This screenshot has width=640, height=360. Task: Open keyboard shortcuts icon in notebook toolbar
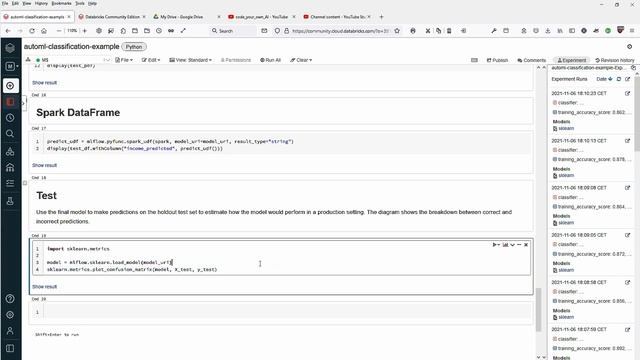point(474,60)
